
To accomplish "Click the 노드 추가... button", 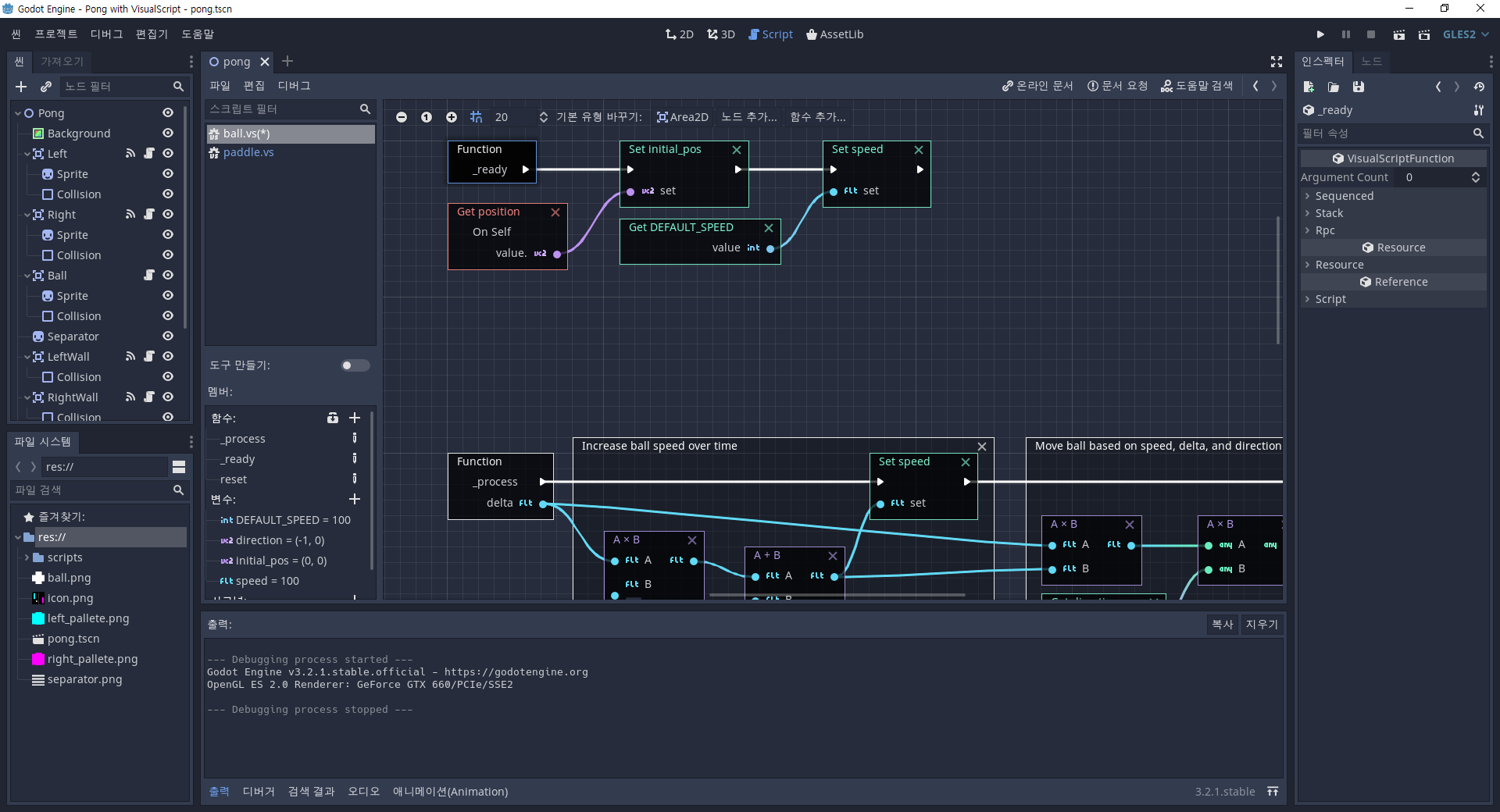I will click(748, 117).
